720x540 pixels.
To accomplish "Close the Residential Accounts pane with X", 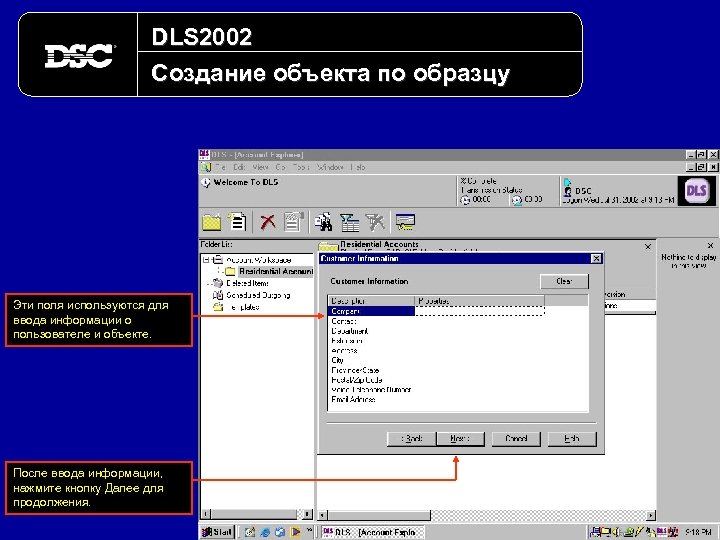I will [647, 247].
